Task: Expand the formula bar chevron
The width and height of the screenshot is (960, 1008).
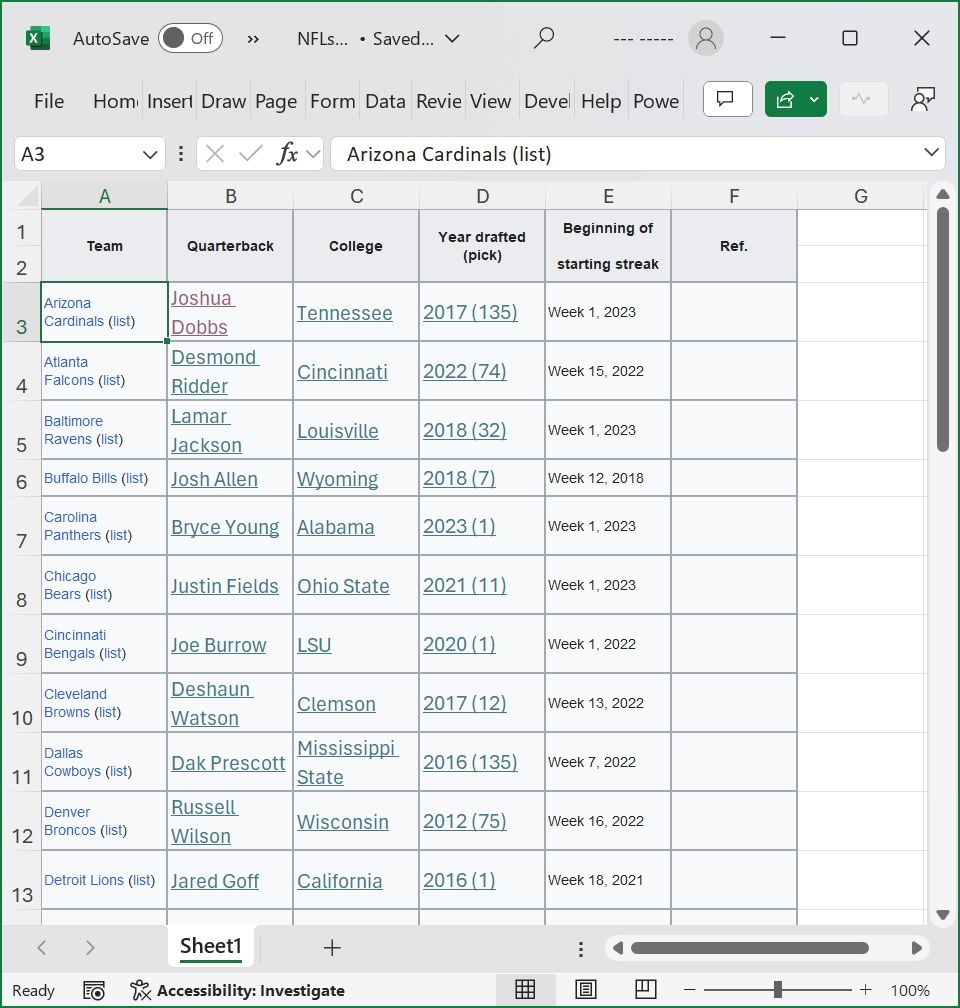Action: click(932, 153)
